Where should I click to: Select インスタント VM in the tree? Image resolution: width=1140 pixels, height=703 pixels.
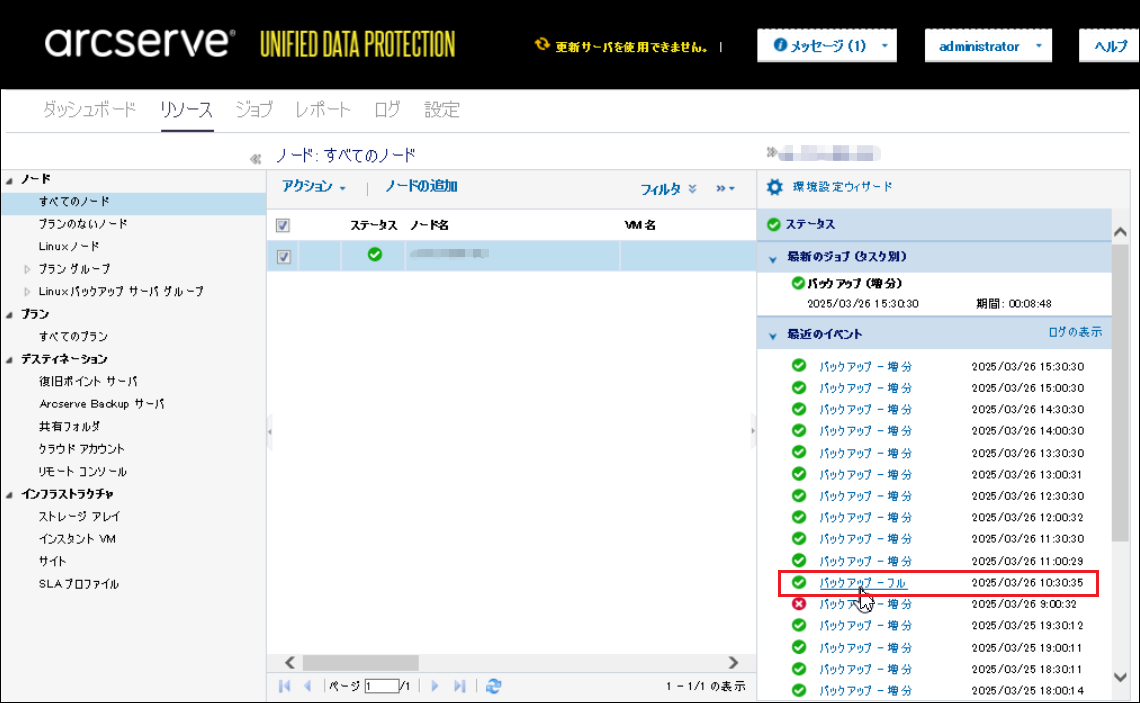point(77,539)
